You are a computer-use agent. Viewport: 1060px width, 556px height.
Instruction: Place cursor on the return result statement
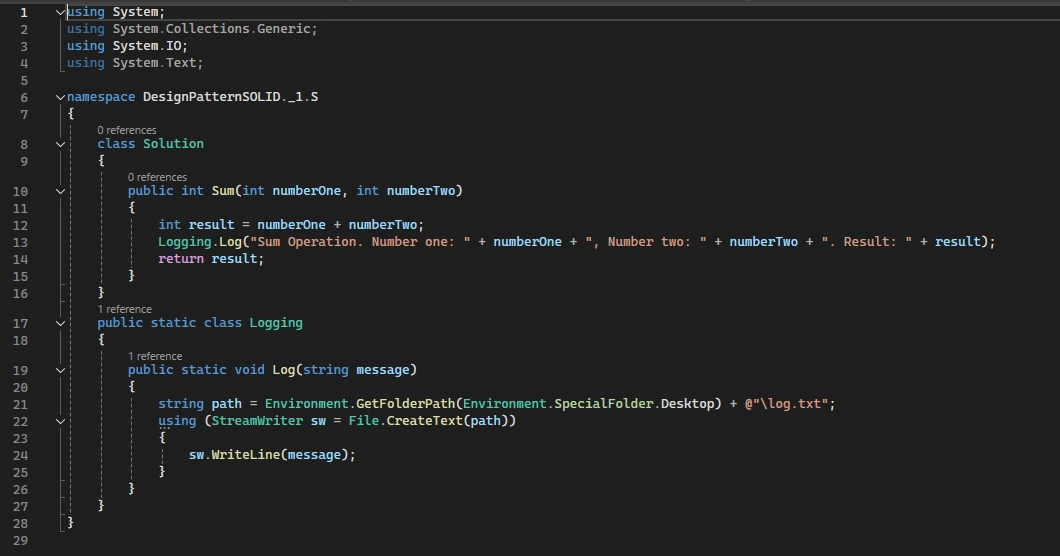pos(211,258)
